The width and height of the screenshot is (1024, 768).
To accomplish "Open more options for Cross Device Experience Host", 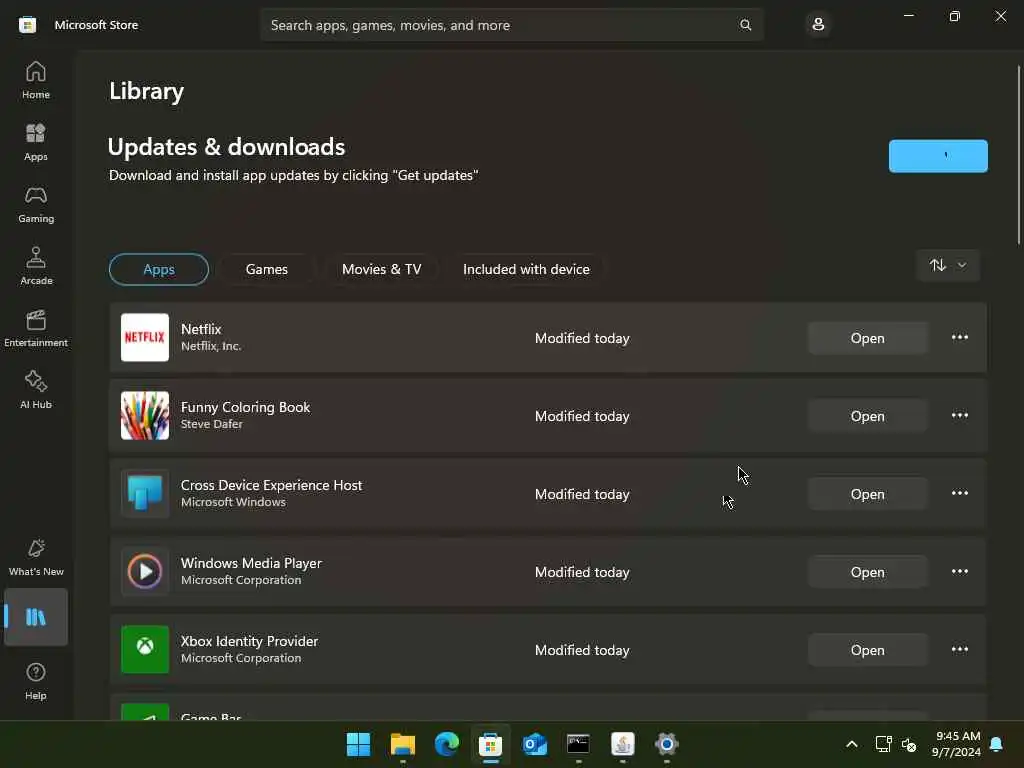I will 959,494.
